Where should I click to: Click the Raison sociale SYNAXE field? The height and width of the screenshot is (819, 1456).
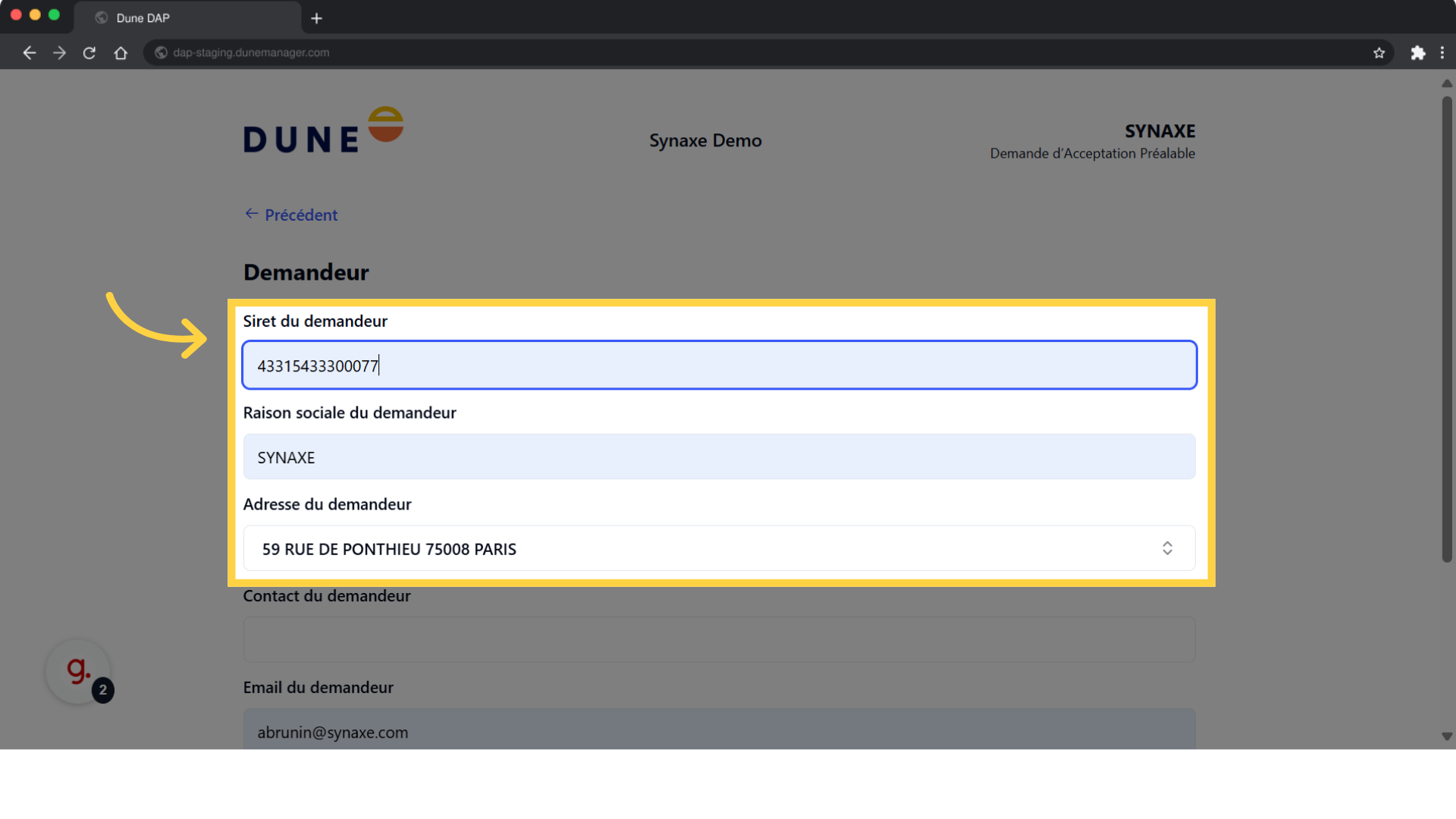tap(718, 457)
